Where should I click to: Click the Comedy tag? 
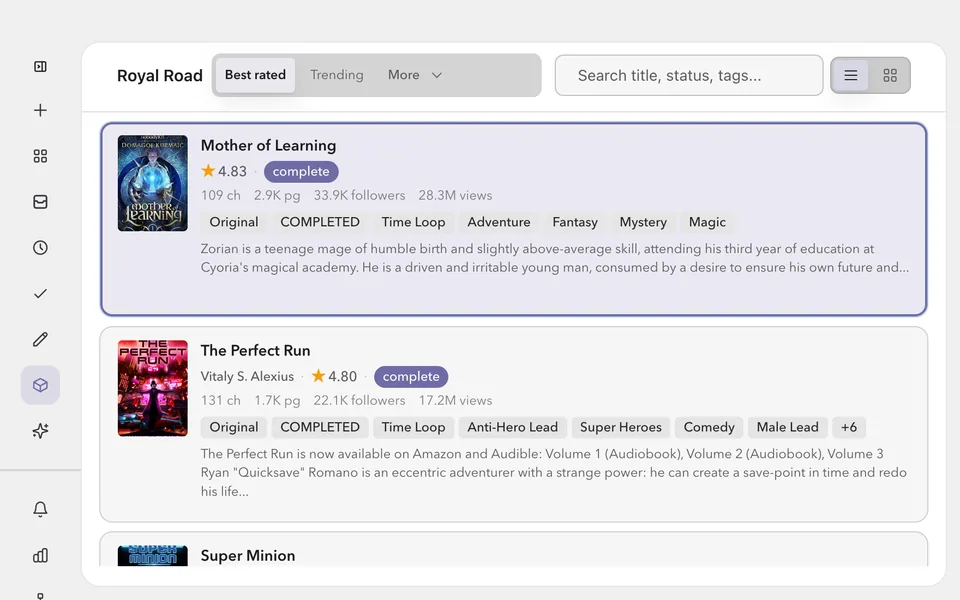pyautogui.click(x=709, y=427)
